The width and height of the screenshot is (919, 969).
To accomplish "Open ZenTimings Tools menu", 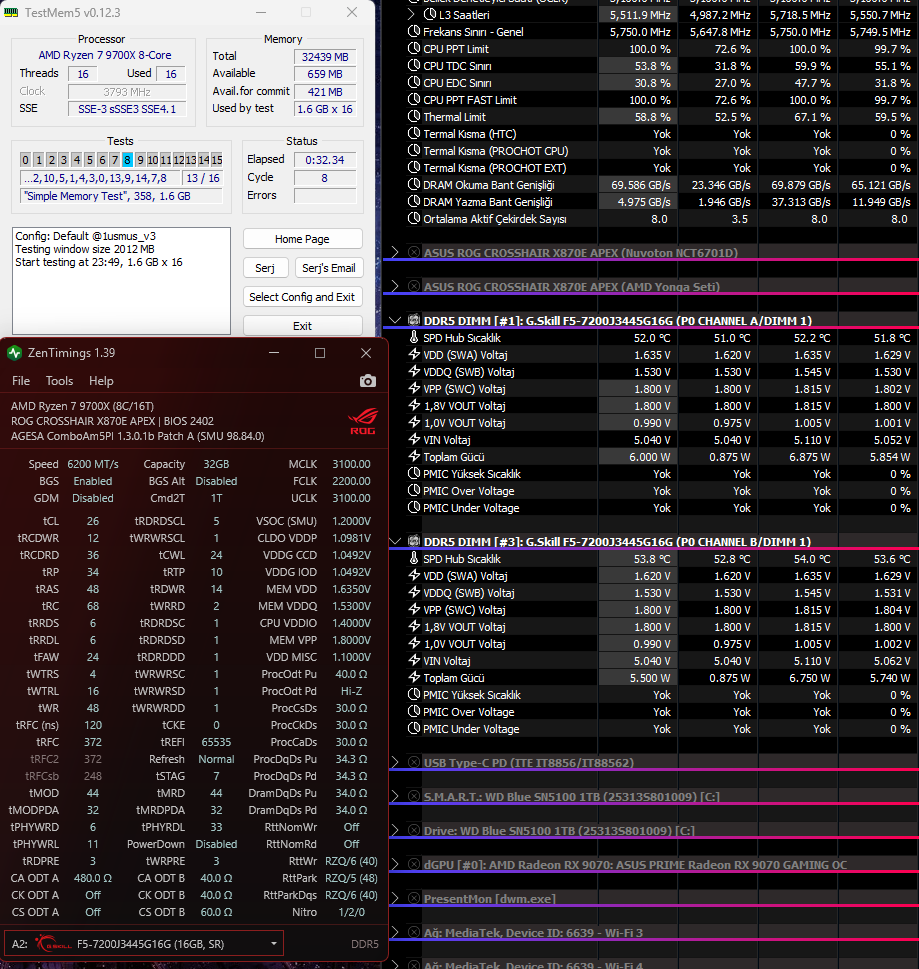I will (x=59, y=381).
